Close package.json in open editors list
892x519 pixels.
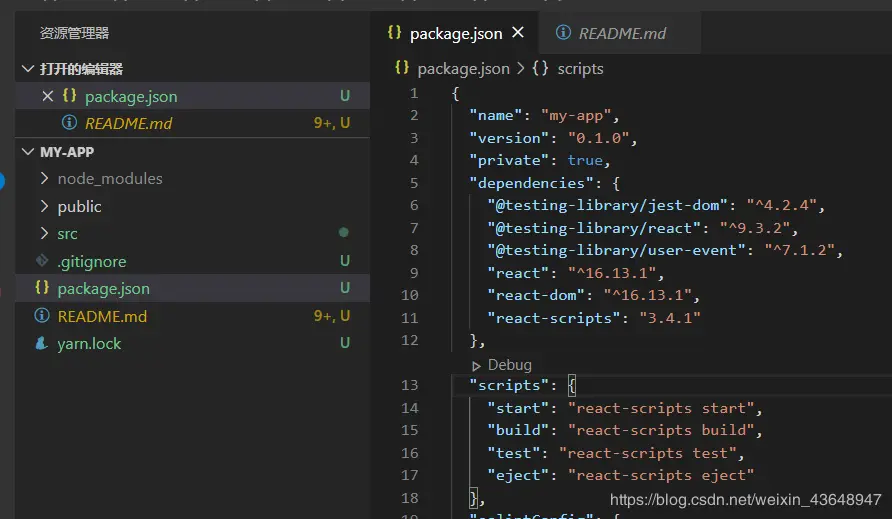point(48,96)
